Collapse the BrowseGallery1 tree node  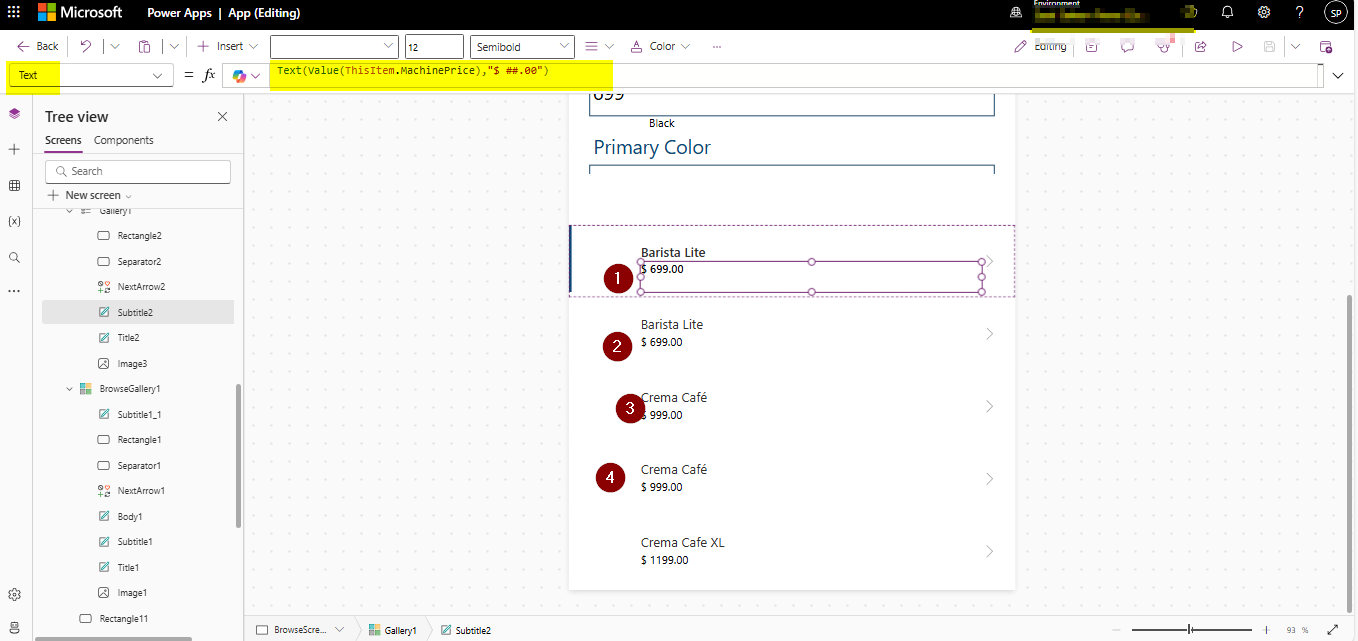click(x=70, y=389)
